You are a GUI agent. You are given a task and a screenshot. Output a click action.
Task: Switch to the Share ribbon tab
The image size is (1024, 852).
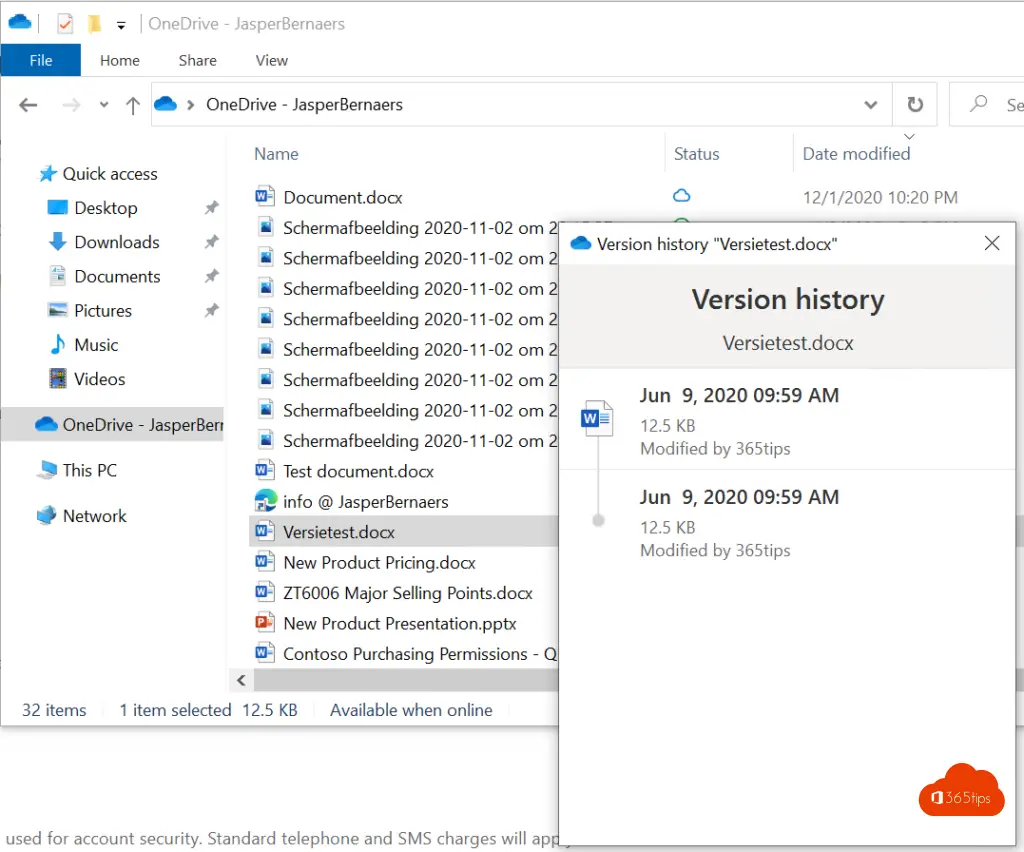[x=197, y=60]
